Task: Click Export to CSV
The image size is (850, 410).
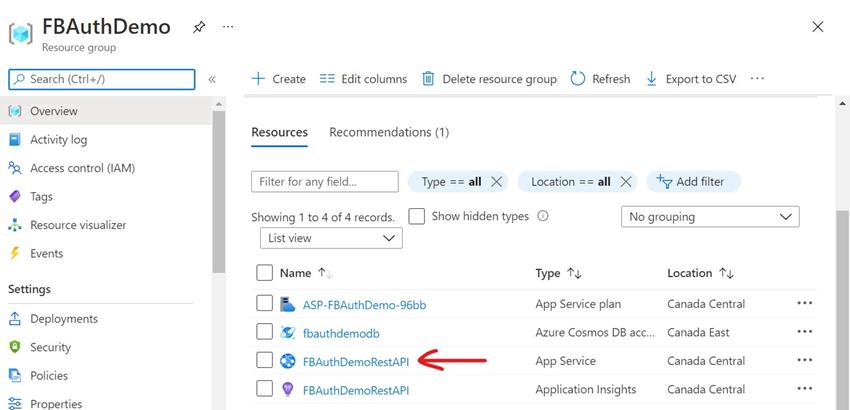Action: [691, 79]
